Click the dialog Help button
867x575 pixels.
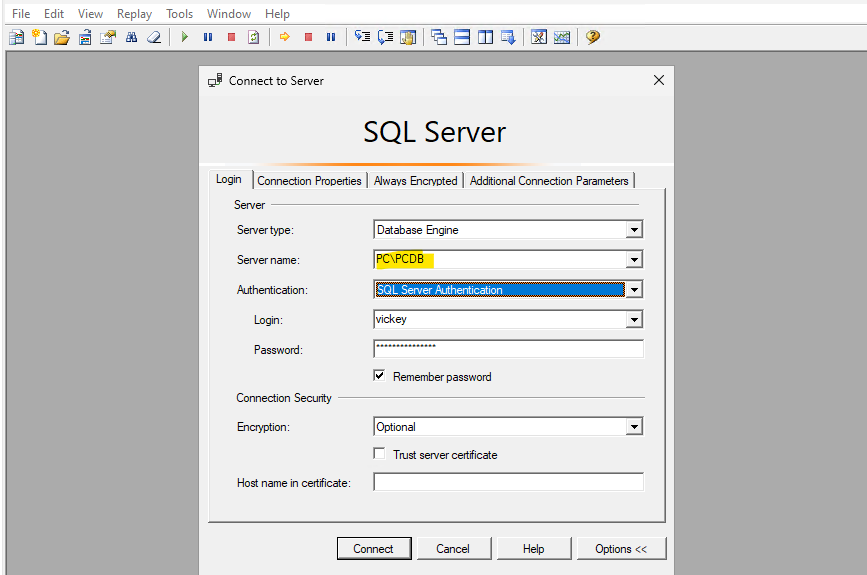click(534, 548)
